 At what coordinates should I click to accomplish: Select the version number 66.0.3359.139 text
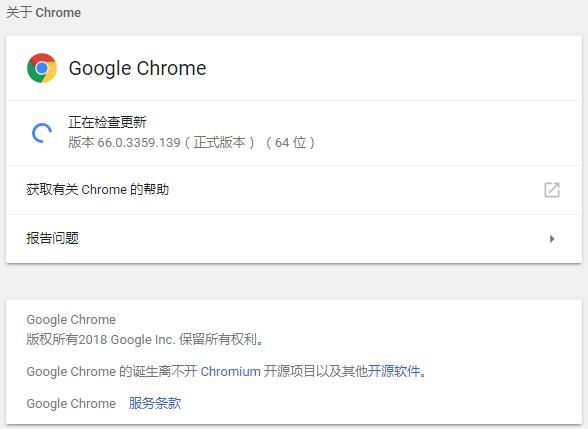point(139,143)
